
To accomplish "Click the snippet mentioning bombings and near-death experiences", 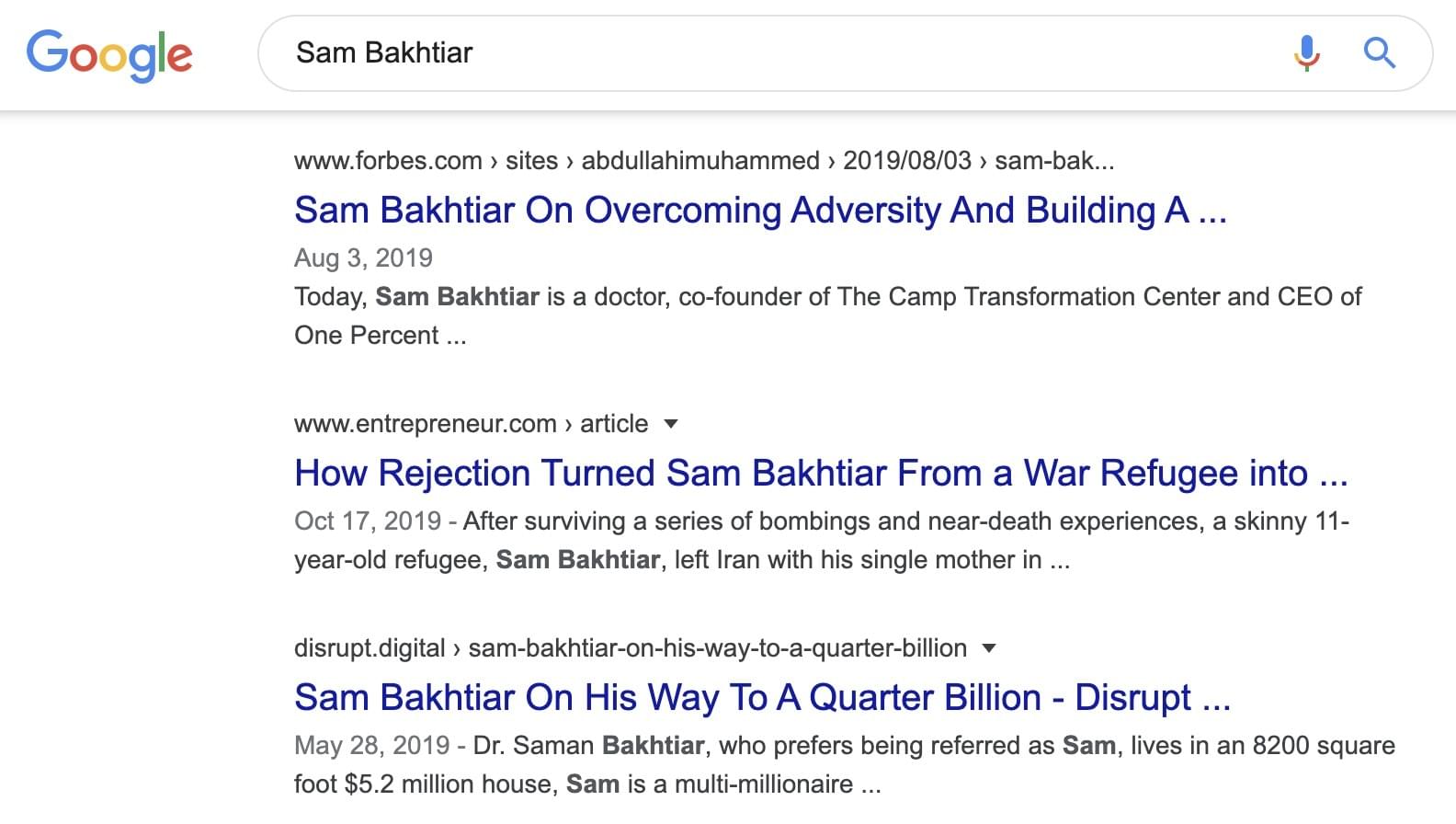I will (x=905, y=521).
